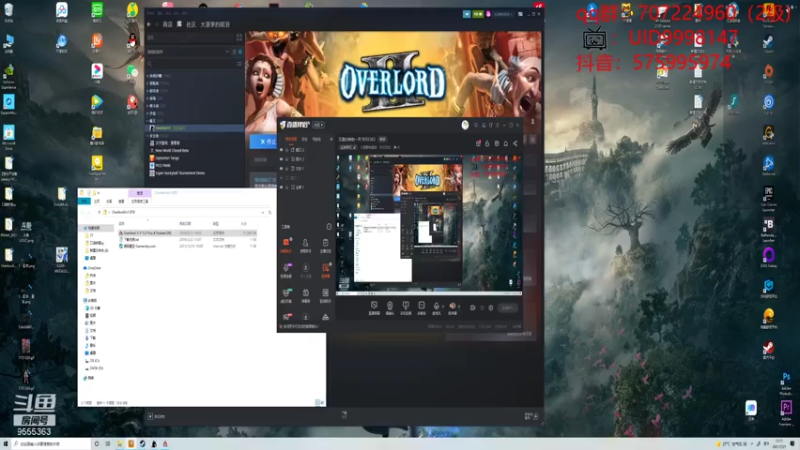Open user avatar in Douyu title bar
Screen dimensions: 800x450
(x=465, y=125)
